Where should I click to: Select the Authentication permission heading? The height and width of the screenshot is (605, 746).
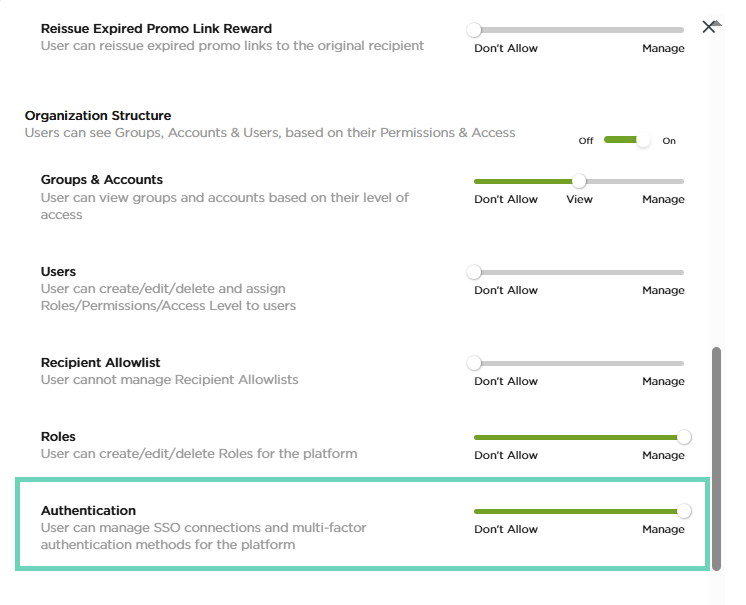tap(88, 510)
